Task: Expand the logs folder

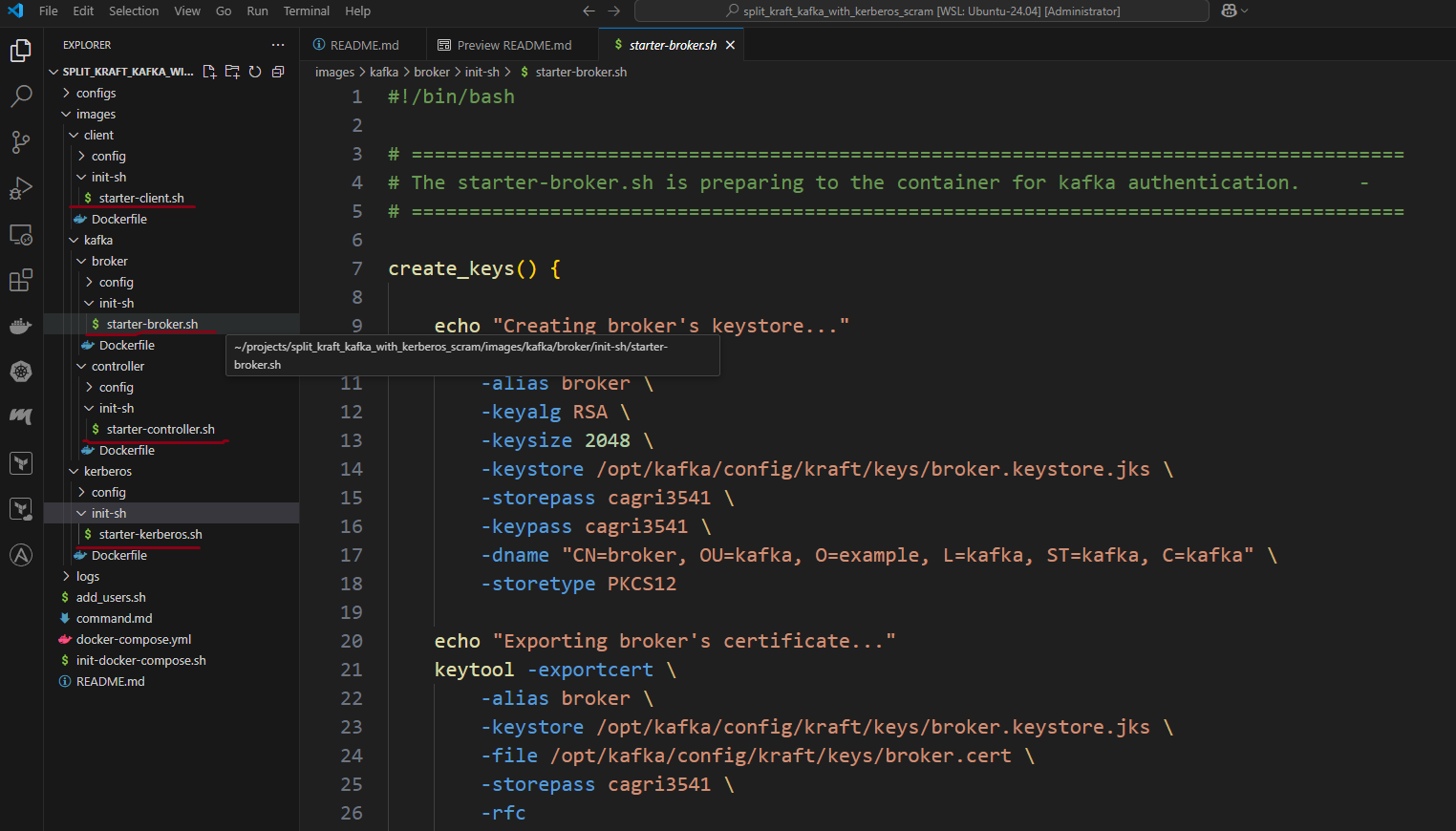Action: (88, 576)
